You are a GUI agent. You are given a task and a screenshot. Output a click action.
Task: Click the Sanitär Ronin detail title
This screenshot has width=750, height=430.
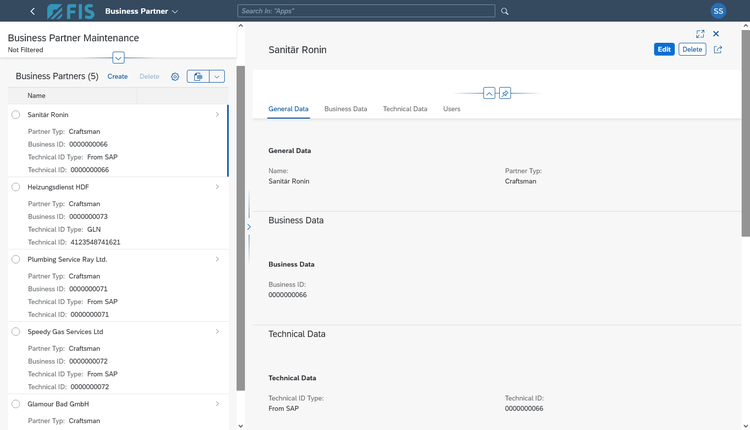tap(298, 50)
